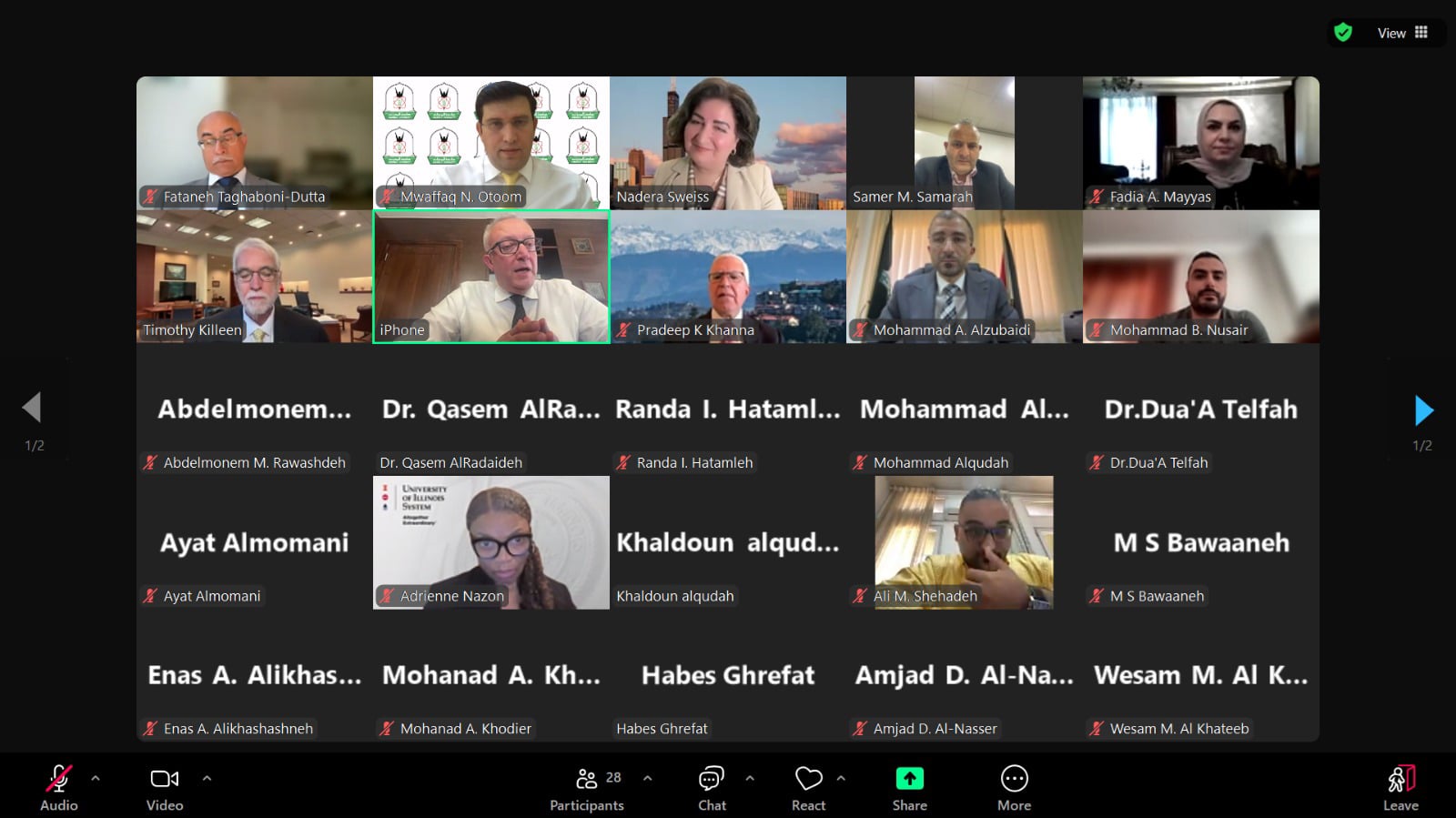Click the green Share screen icon
Screen dimensions: 1456x818
(x=909, y=779)
